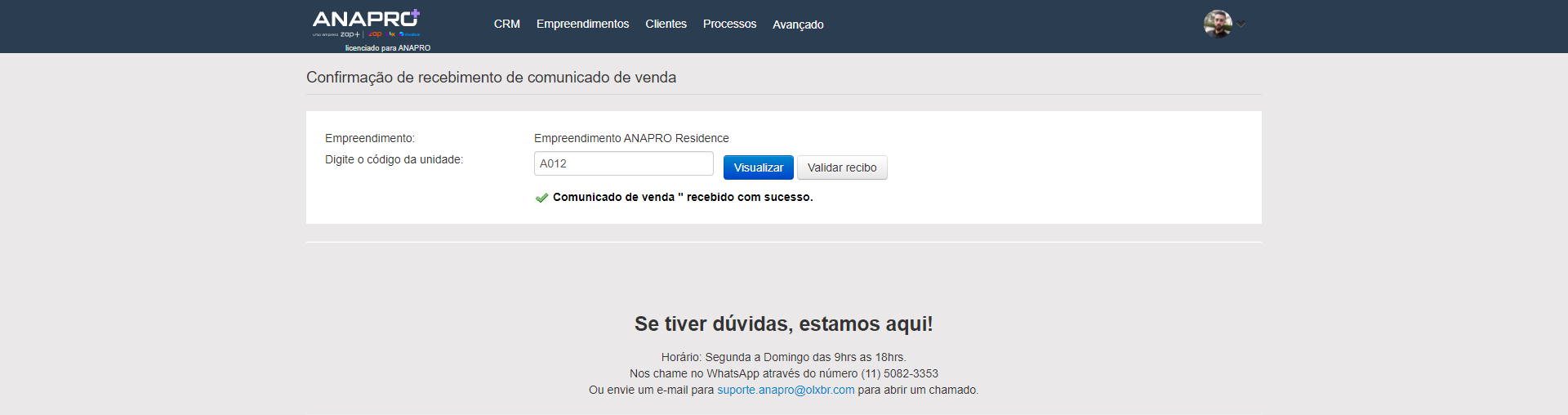Click the 'licenciado para ANAPRO' text
Viewport: 1568px width, 415px height.
coord(387,48)
